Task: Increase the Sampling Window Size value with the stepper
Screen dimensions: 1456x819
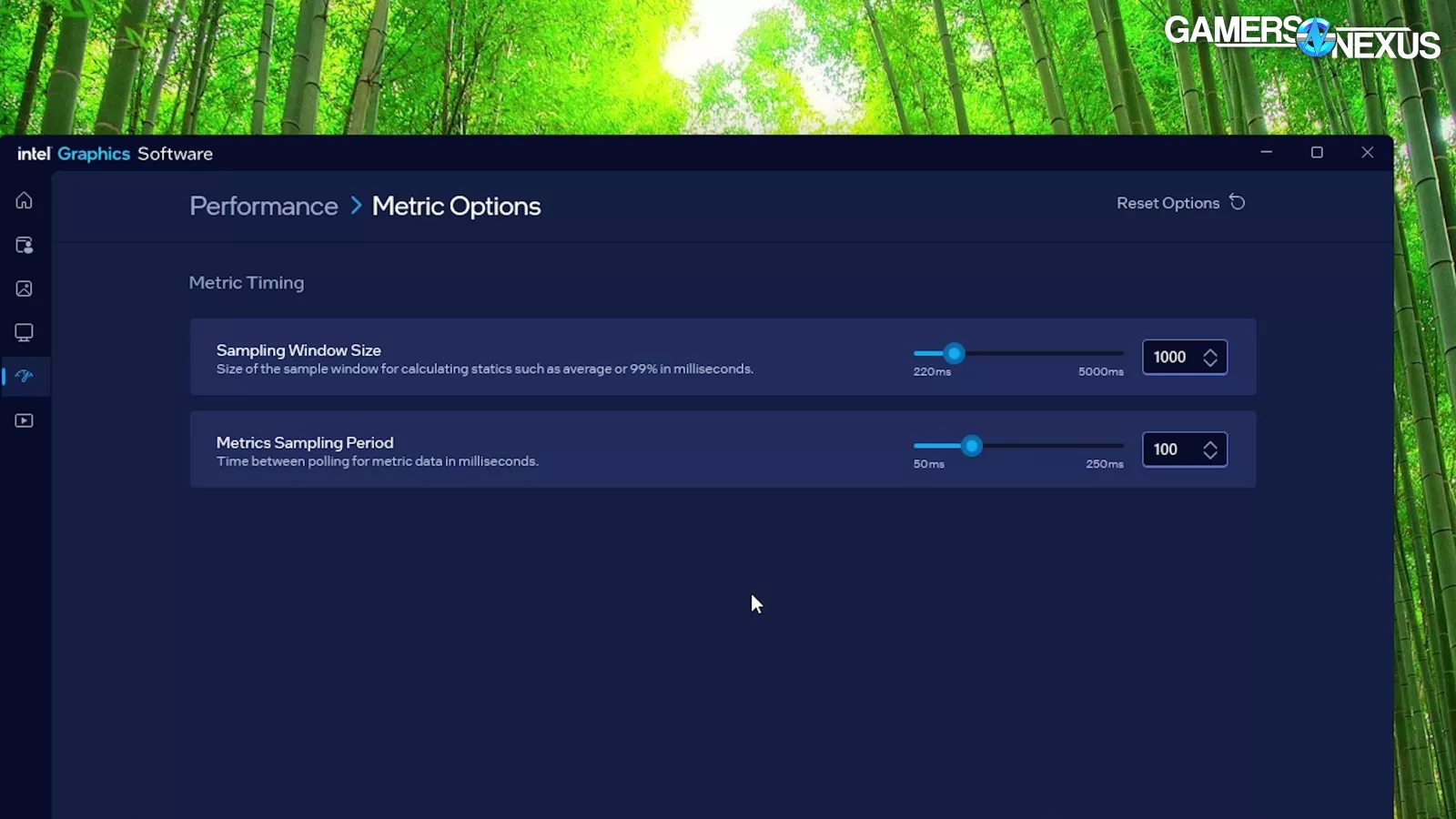Action: 1210,351
